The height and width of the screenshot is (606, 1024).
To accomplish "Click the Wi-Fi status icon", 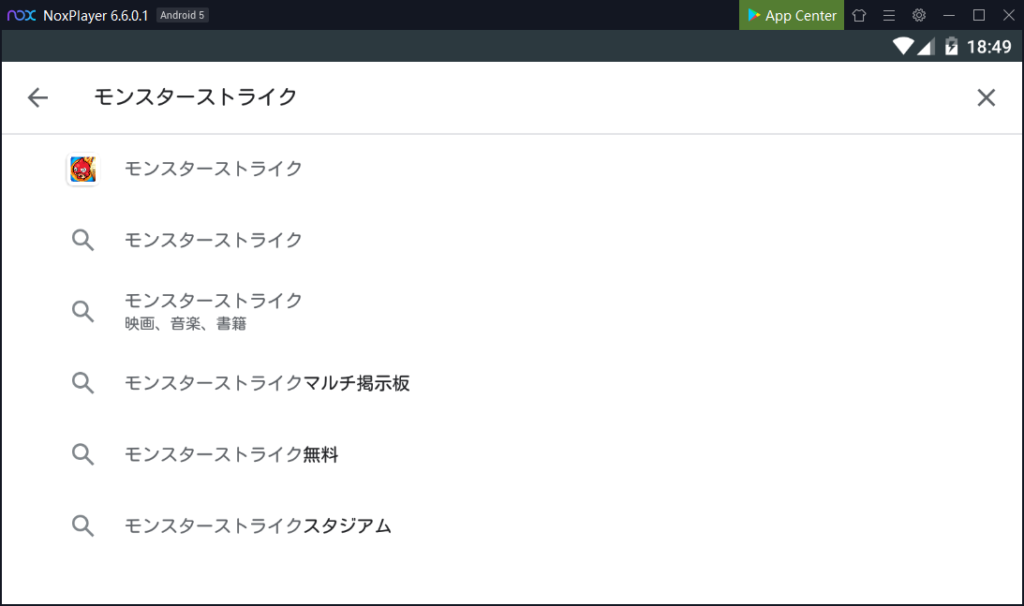I will (x=903, y=46).
